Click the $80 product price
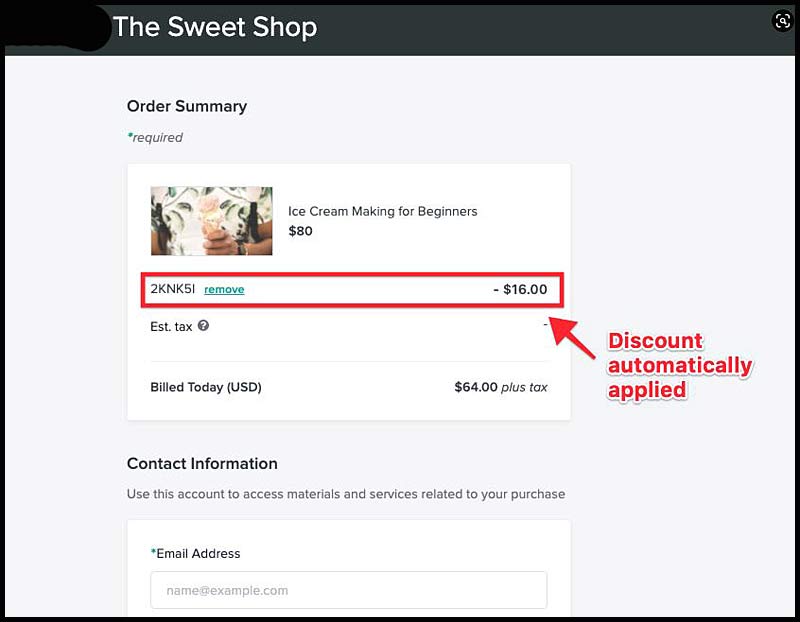The image size is (800, 622). (301, 231)
